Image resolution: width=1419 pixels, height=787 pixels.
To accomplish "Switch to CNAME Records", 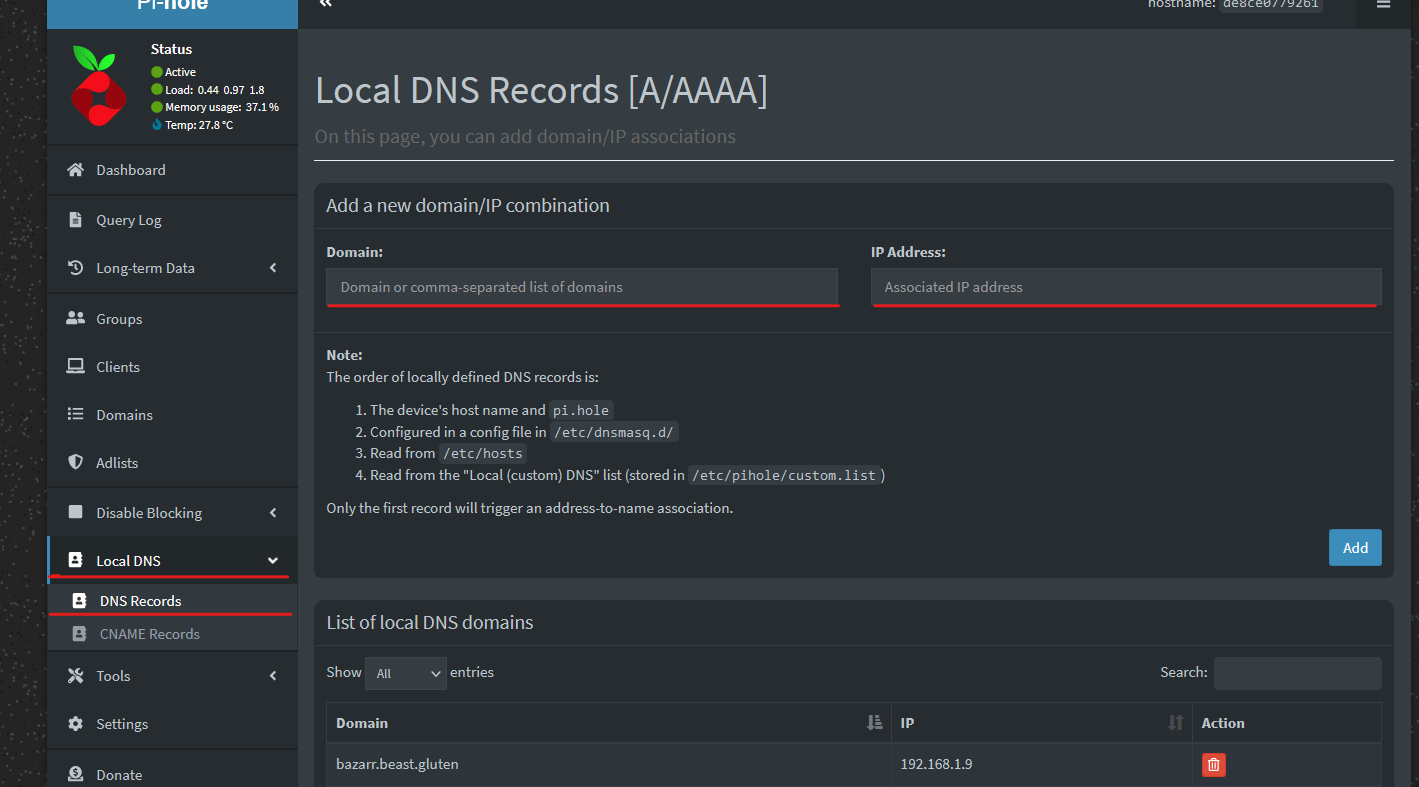I will [150, 633].
